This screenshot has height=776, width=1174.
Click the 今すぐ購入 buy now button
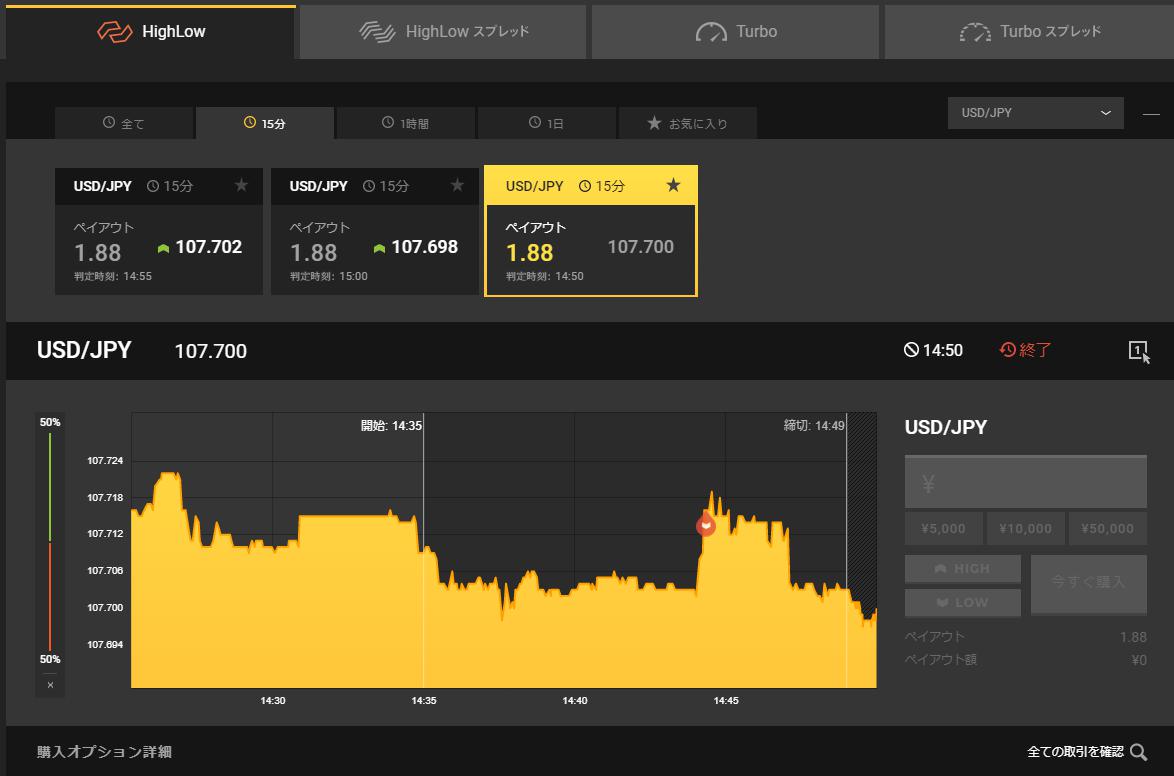[1089, 584]
